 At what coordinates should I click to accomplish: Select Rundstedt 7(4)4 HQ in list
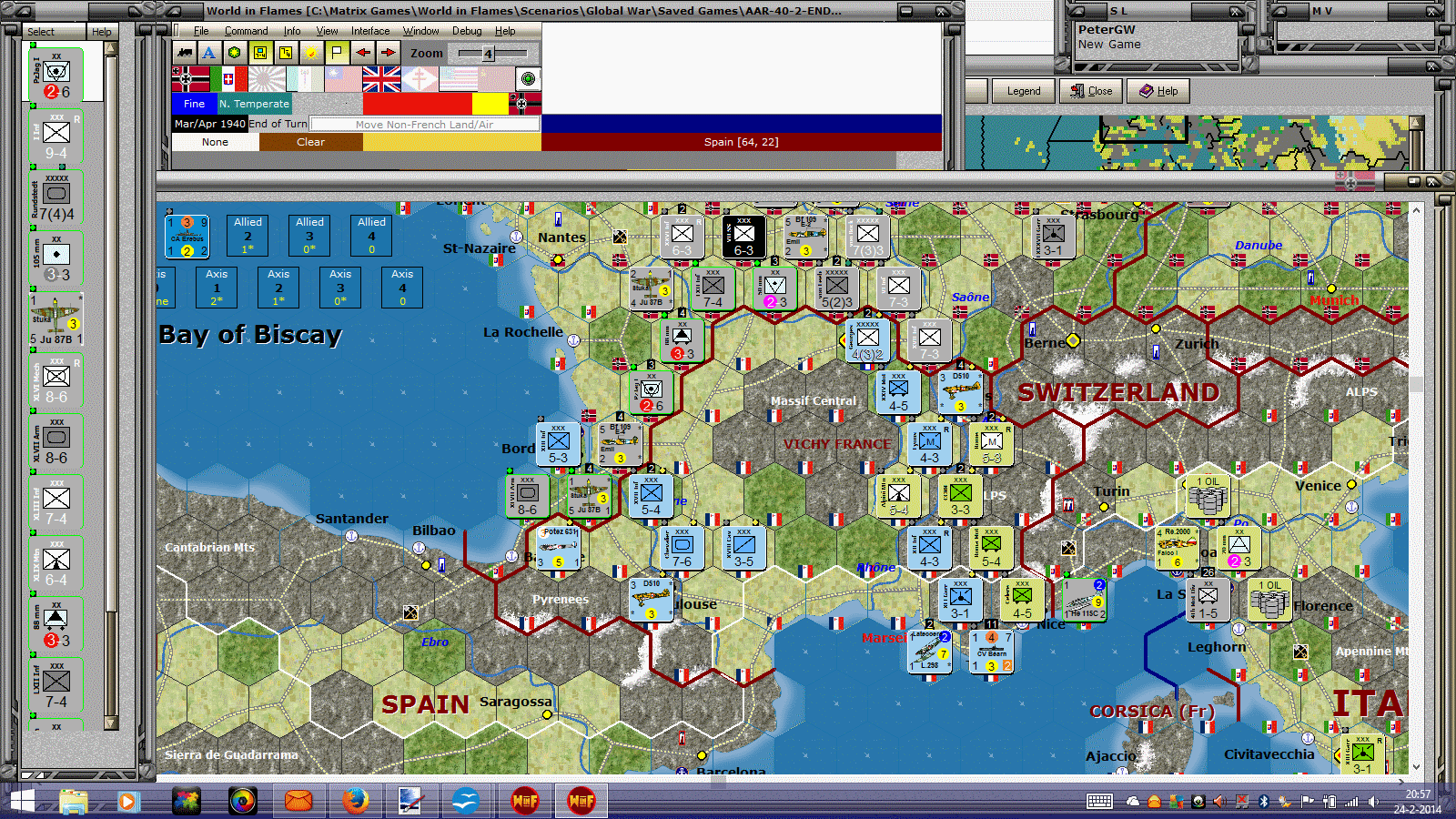coord(56,197)
